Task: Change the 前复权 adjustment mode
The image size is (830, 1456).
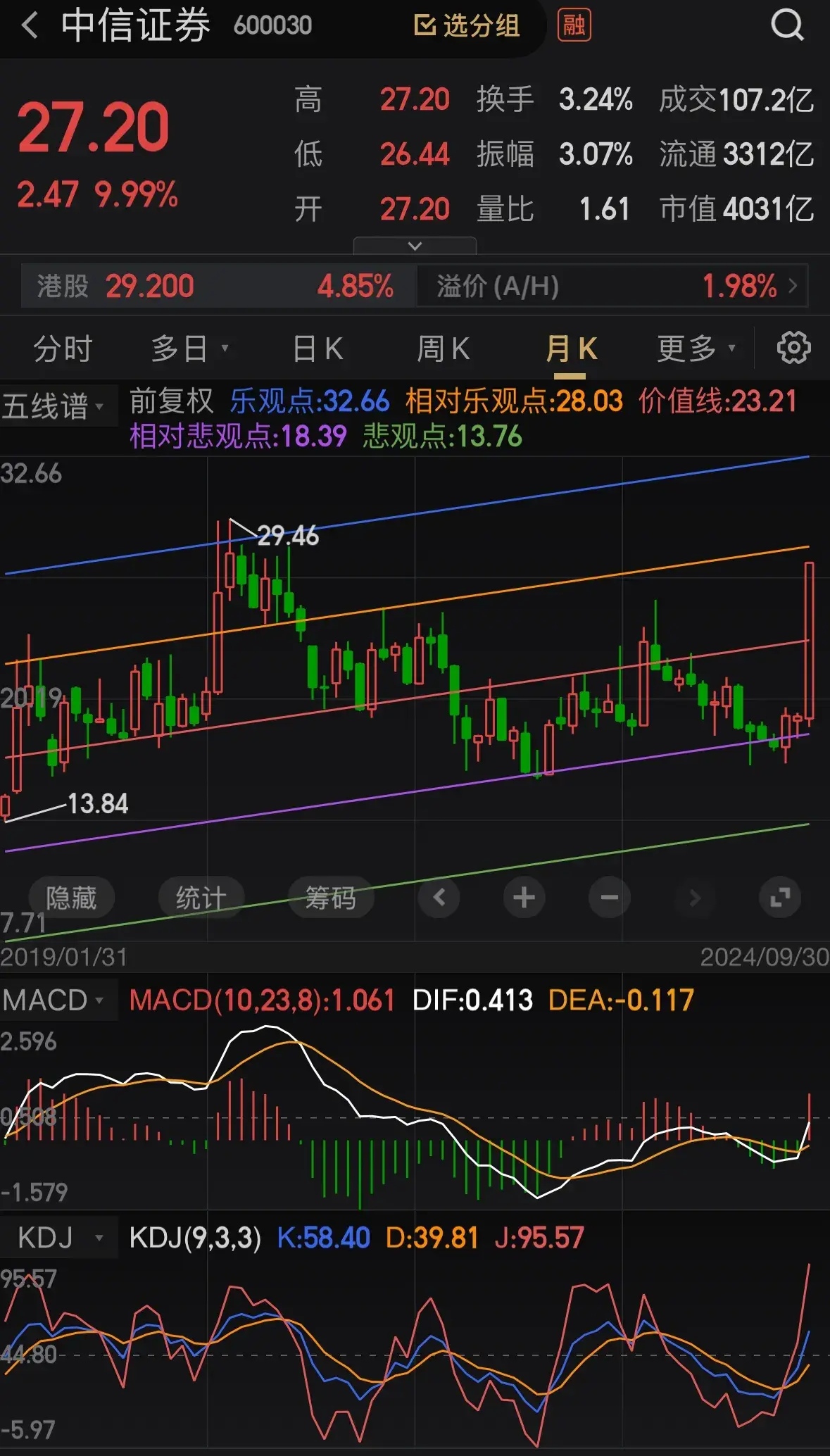Action: click(x=171, y=401)
